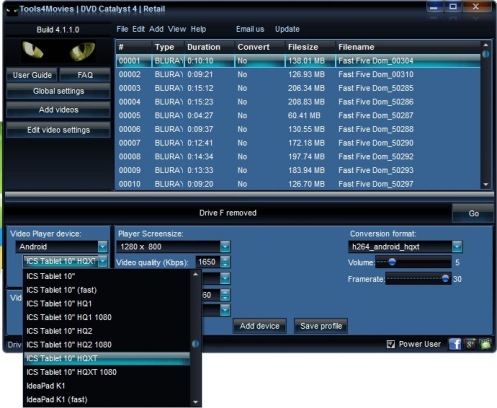Screen dimensions: 497x408
Task: Click the video list scrollbar down arrow
Action: pyautogui.click(x=486, y=184)
